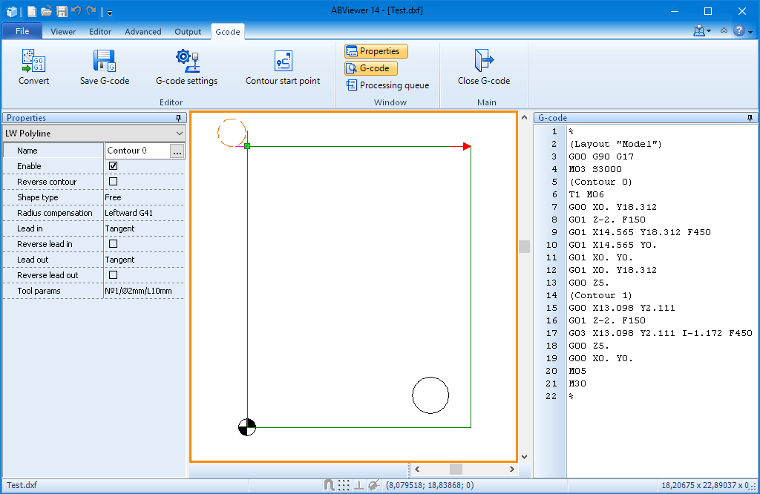Click the Close G-code icon

[483, 61]
